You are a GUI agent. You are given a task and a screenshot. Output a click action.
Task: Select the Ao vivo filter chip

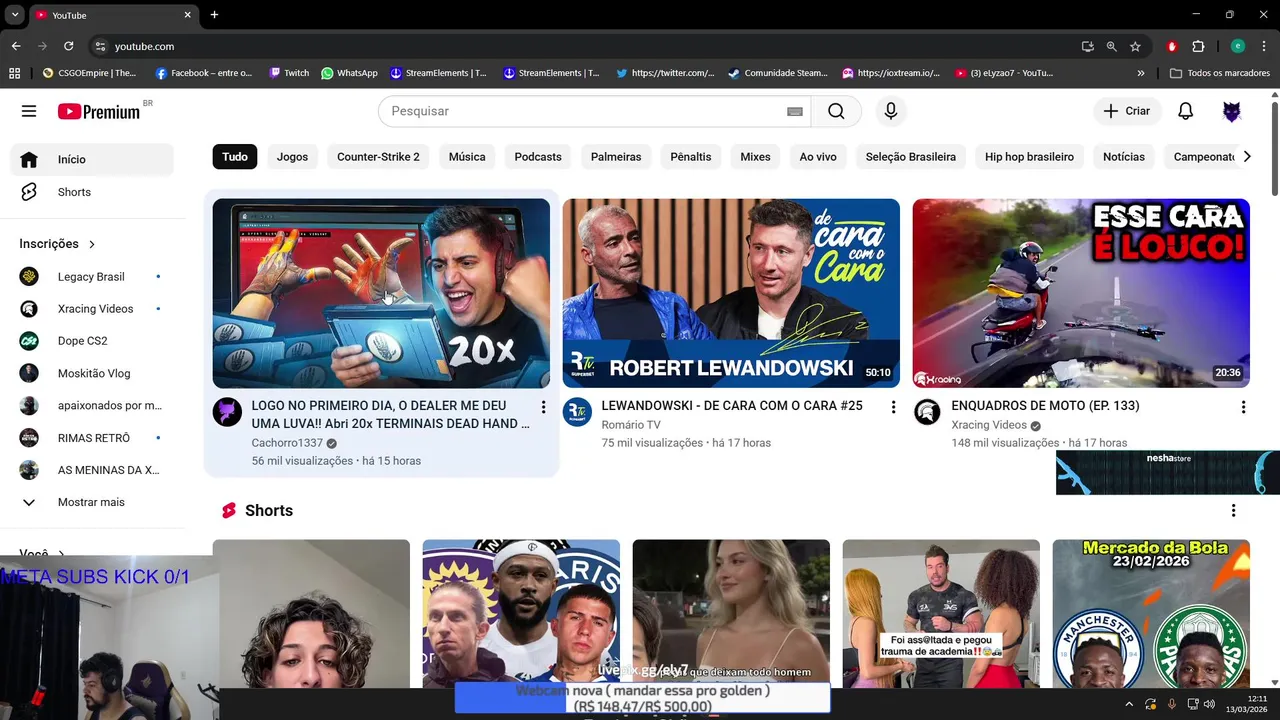(818, 157)
